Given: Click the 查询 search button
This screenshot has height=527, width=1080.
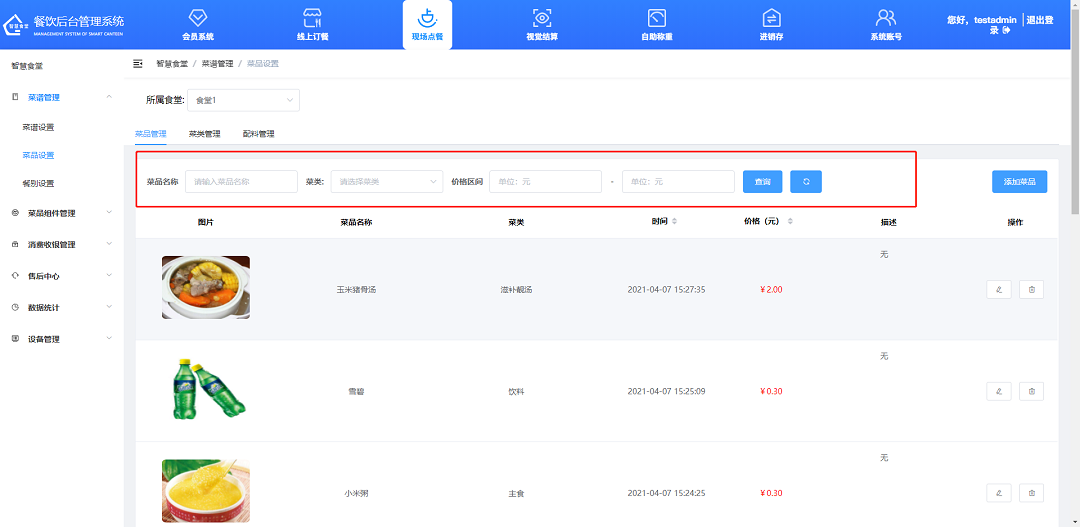Looking at the screenshot, I should (x=762, y=181).
